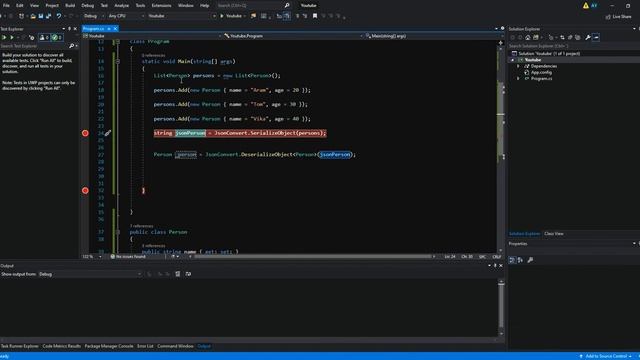The height and width of the screenshot is (360, 640).
Task: Click the Open File folder icon
Action: pos(33,16)
